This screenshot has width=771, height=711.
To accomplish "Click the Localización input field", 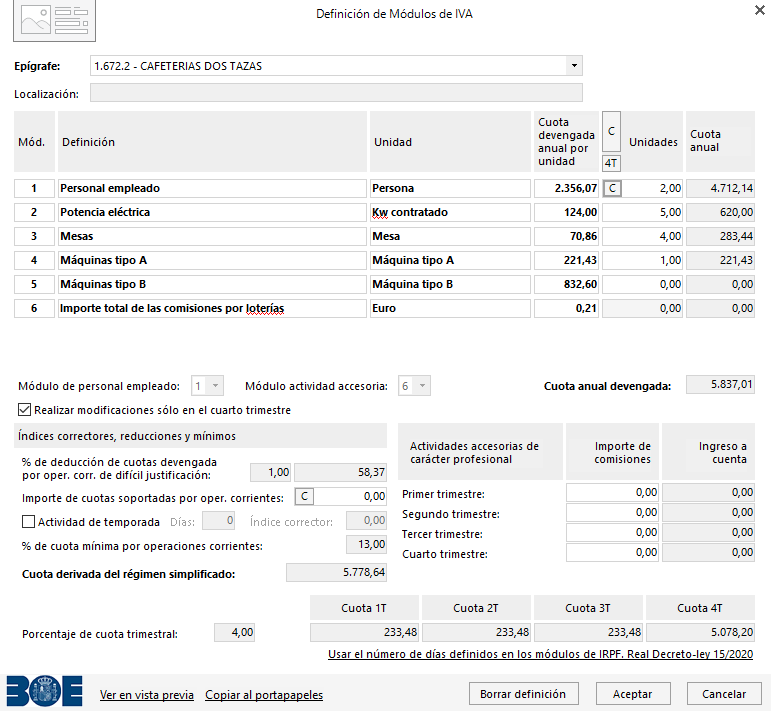I will coord(336,93).
